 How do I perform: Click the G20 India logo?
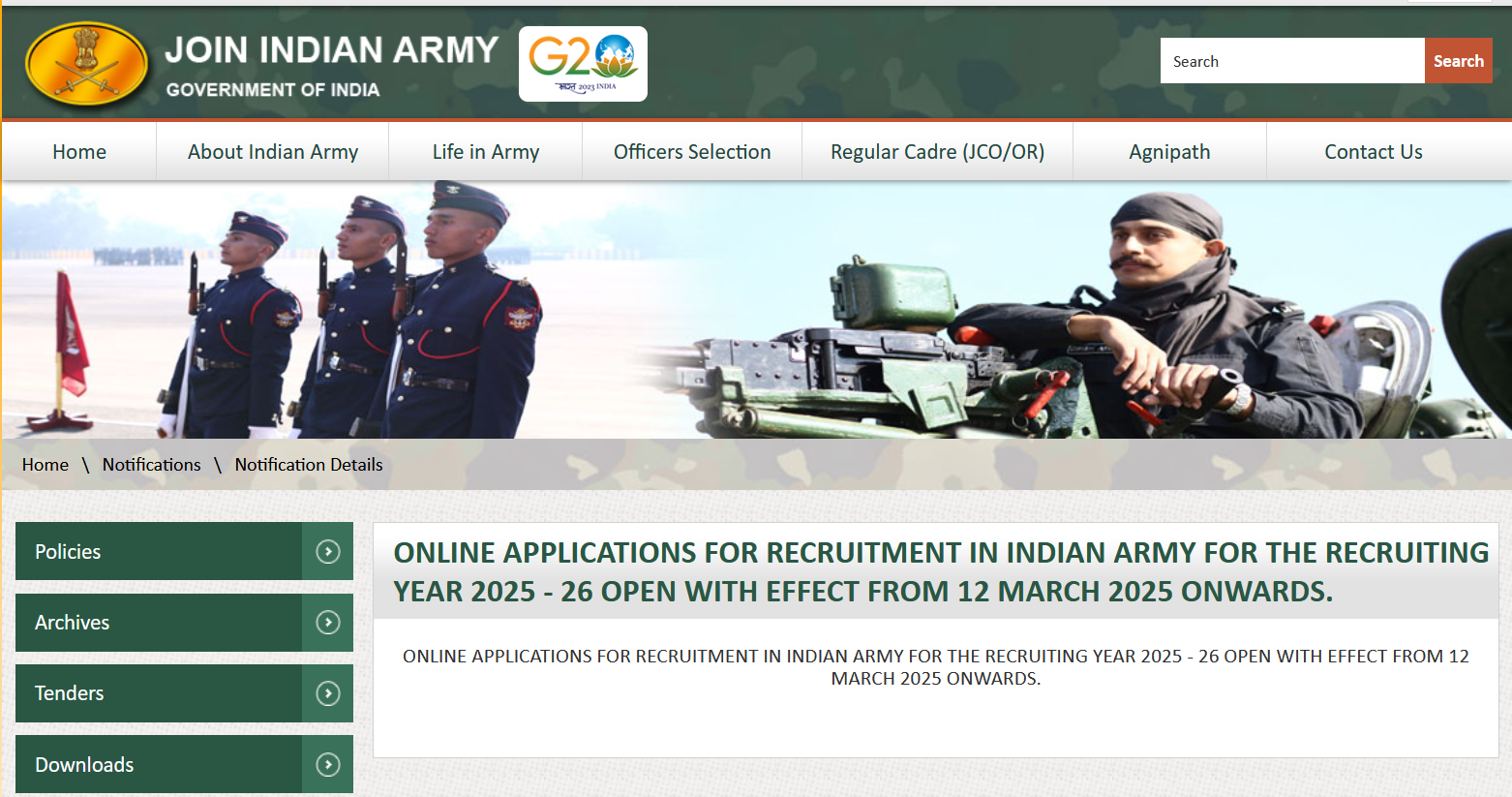(x=583, y=64)
